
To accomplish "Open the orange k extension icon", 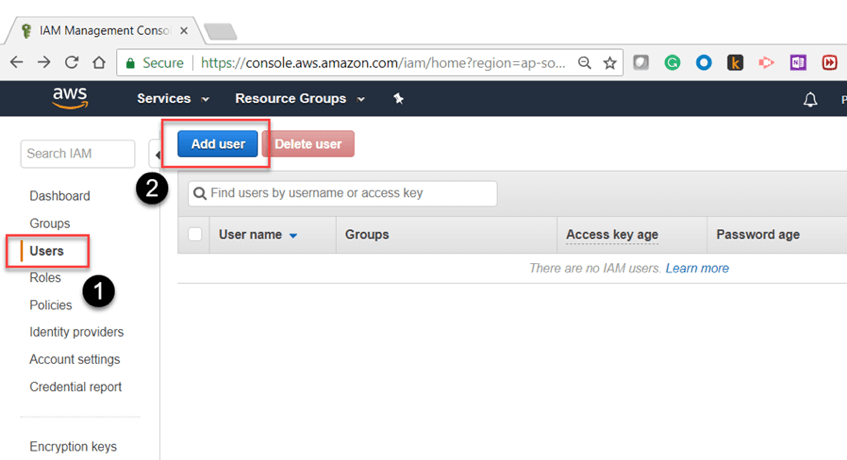I will 735,63.
